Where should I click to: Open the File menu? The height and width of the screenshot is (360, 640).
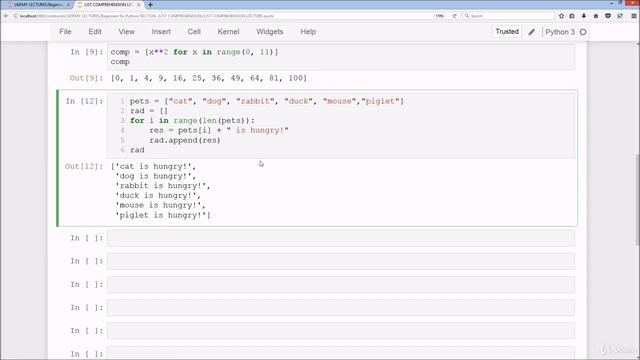coord(65,32)
